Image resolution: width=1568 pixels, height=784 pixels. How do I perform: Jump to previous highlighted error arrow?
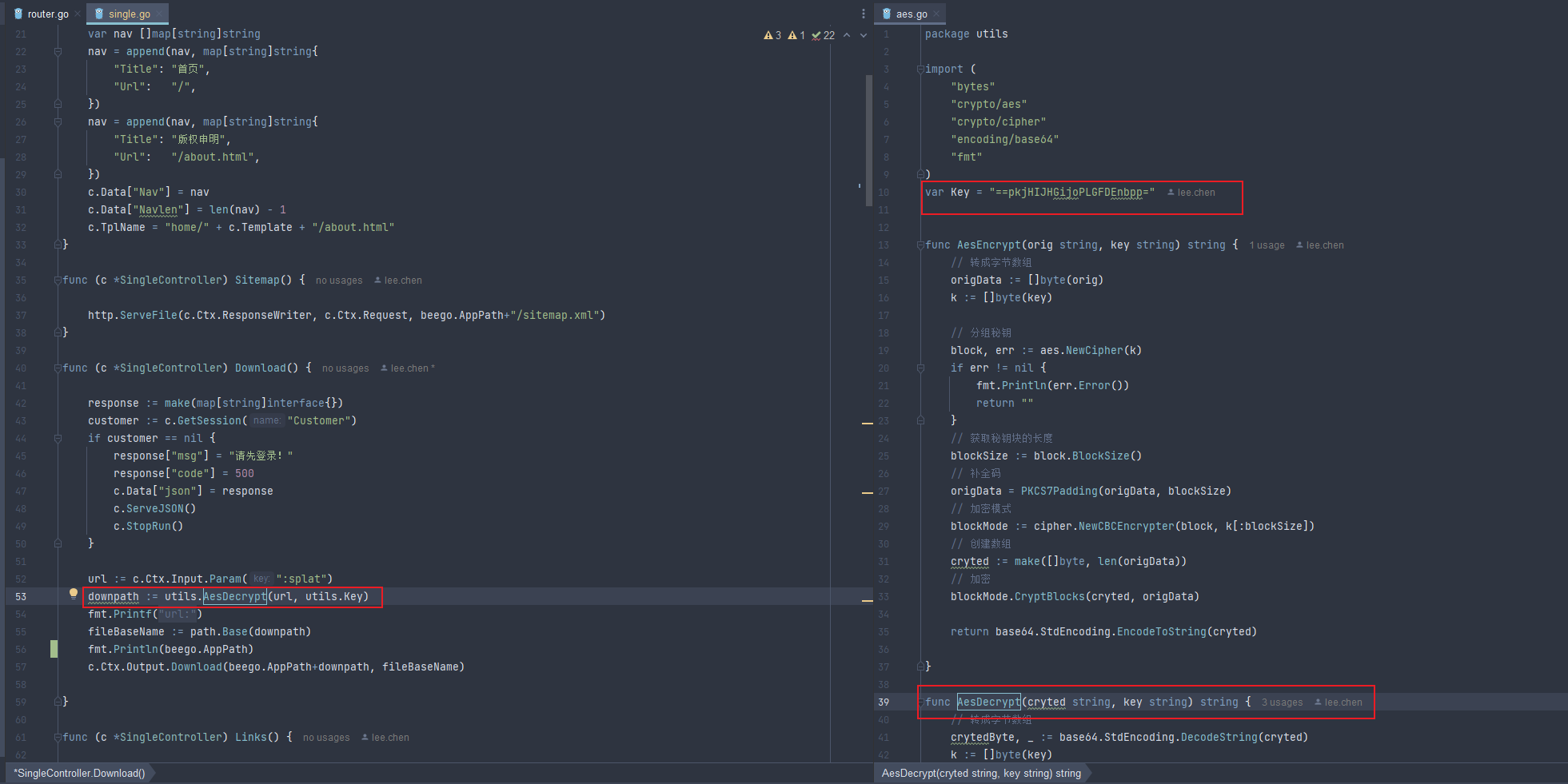coord(847,35)
